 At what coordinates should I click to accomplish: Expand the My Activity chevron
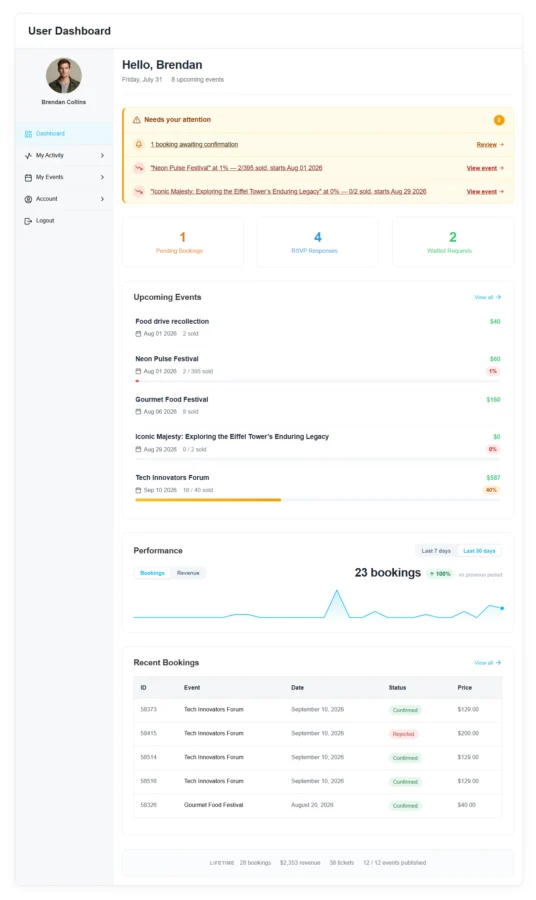pos(102,156)
